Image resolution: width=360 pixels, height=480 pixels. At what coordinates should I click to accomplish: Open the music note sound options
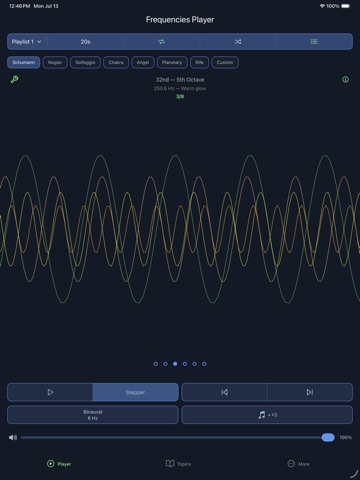(x=267, y=415)
